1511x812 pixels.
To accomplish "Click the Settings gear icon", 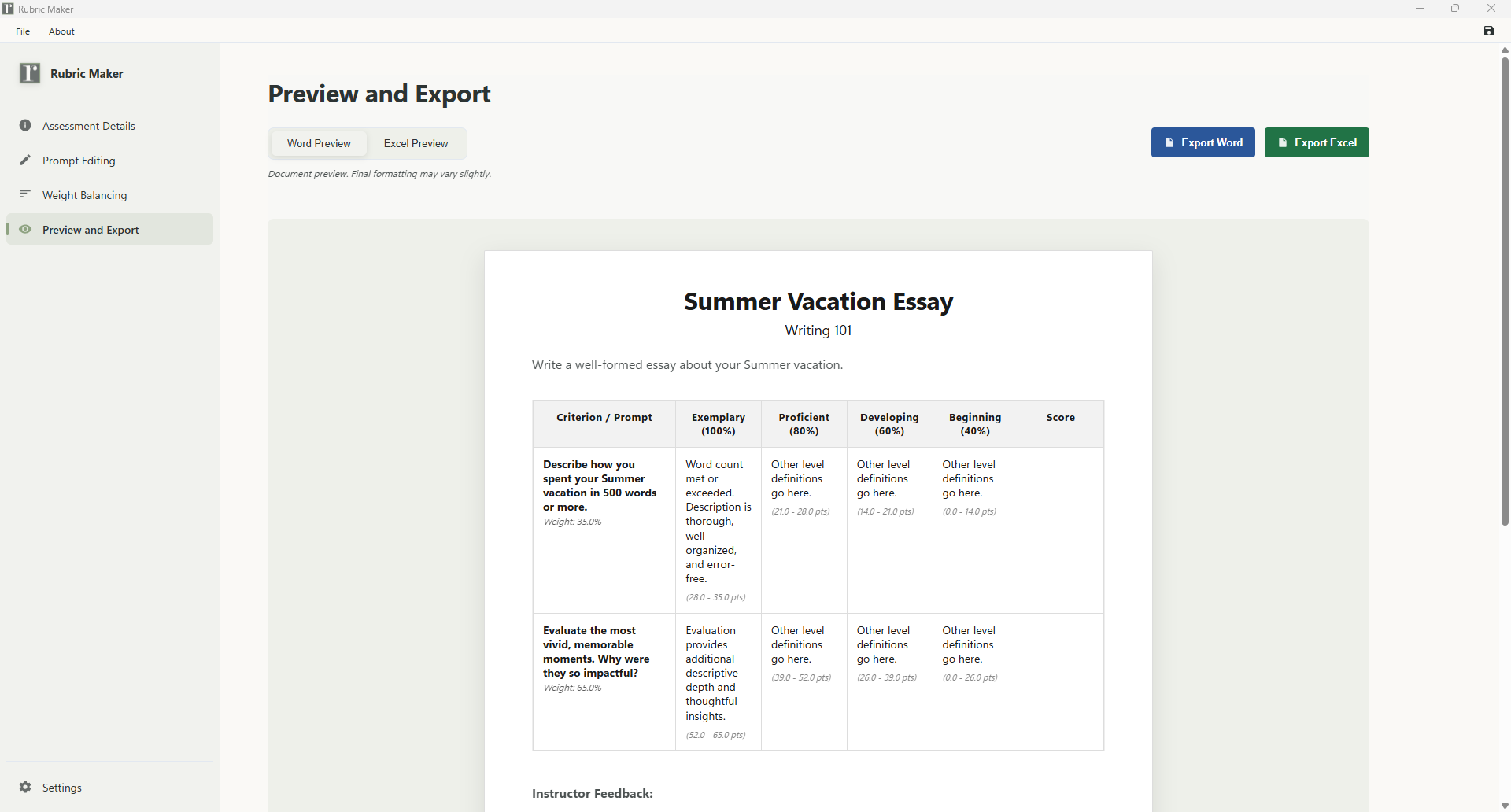I will coord(25,787).
